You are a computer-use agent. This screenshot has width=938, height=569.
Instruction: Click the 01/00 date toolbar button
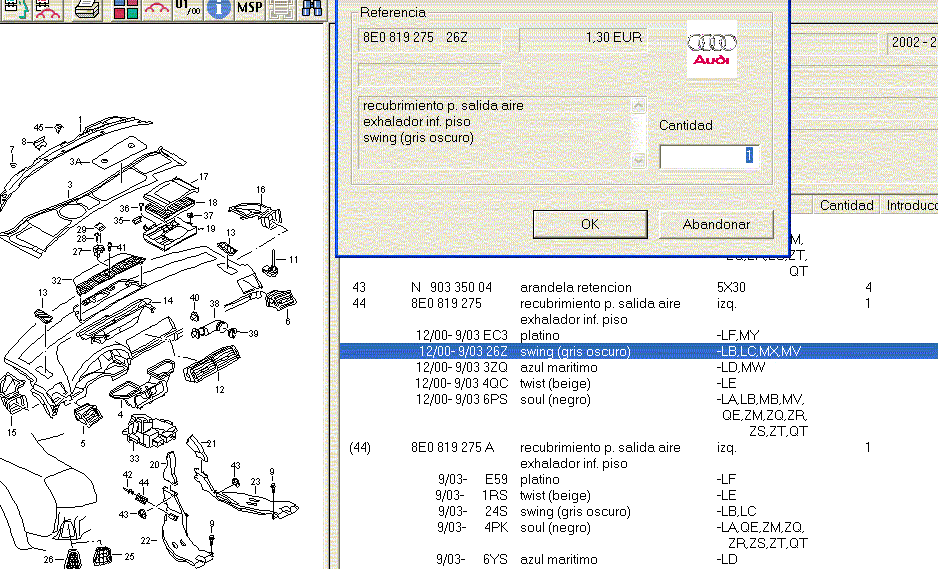(188, 9)
